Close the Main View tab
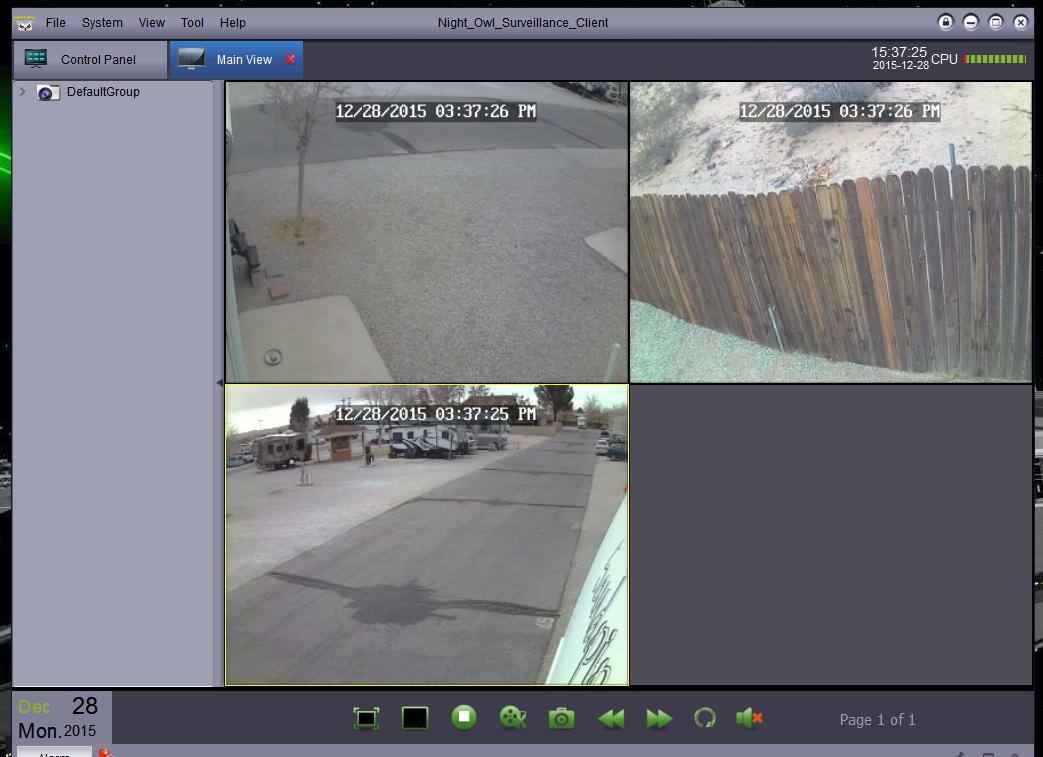 coord(291,60)
